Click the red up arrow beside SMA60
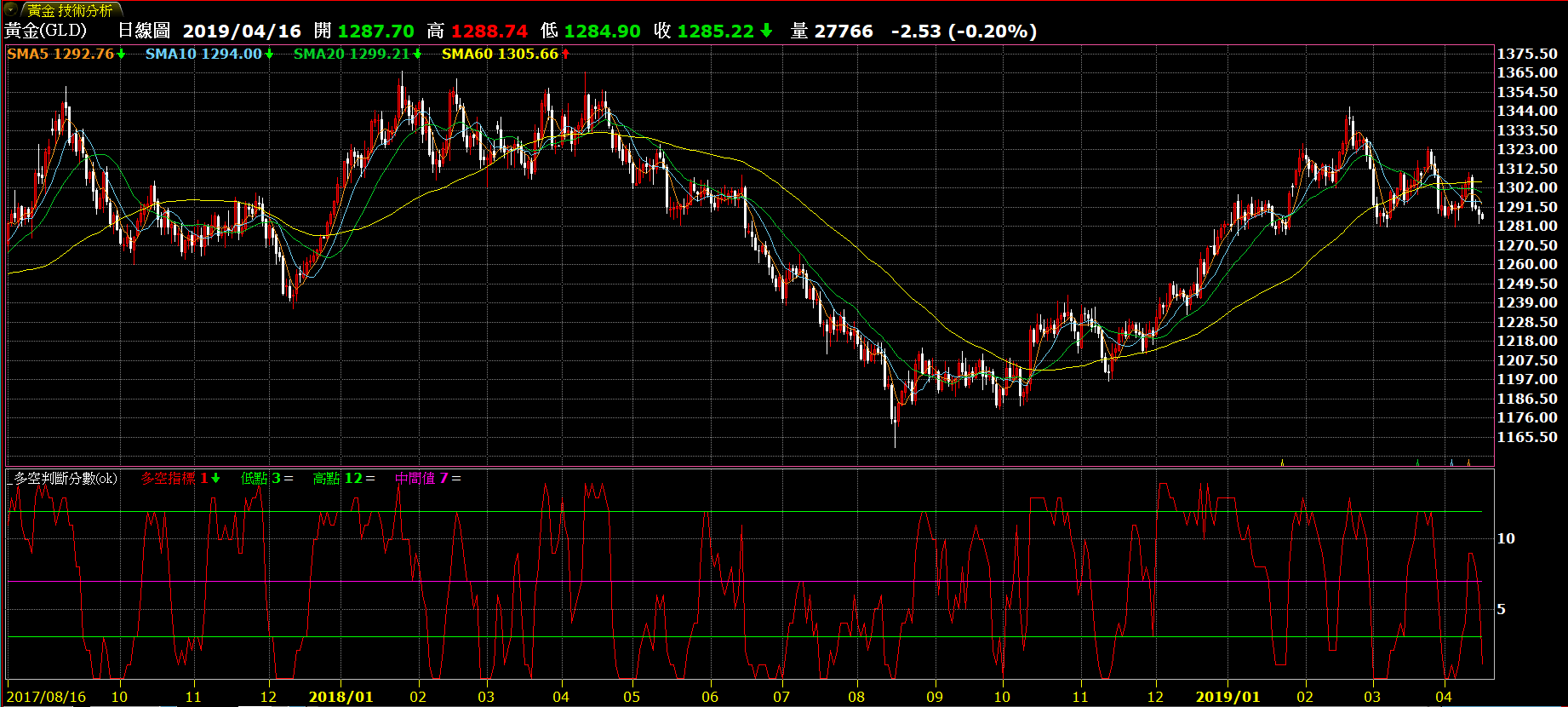The image size is (1568, 707). (x=565, y=55)
